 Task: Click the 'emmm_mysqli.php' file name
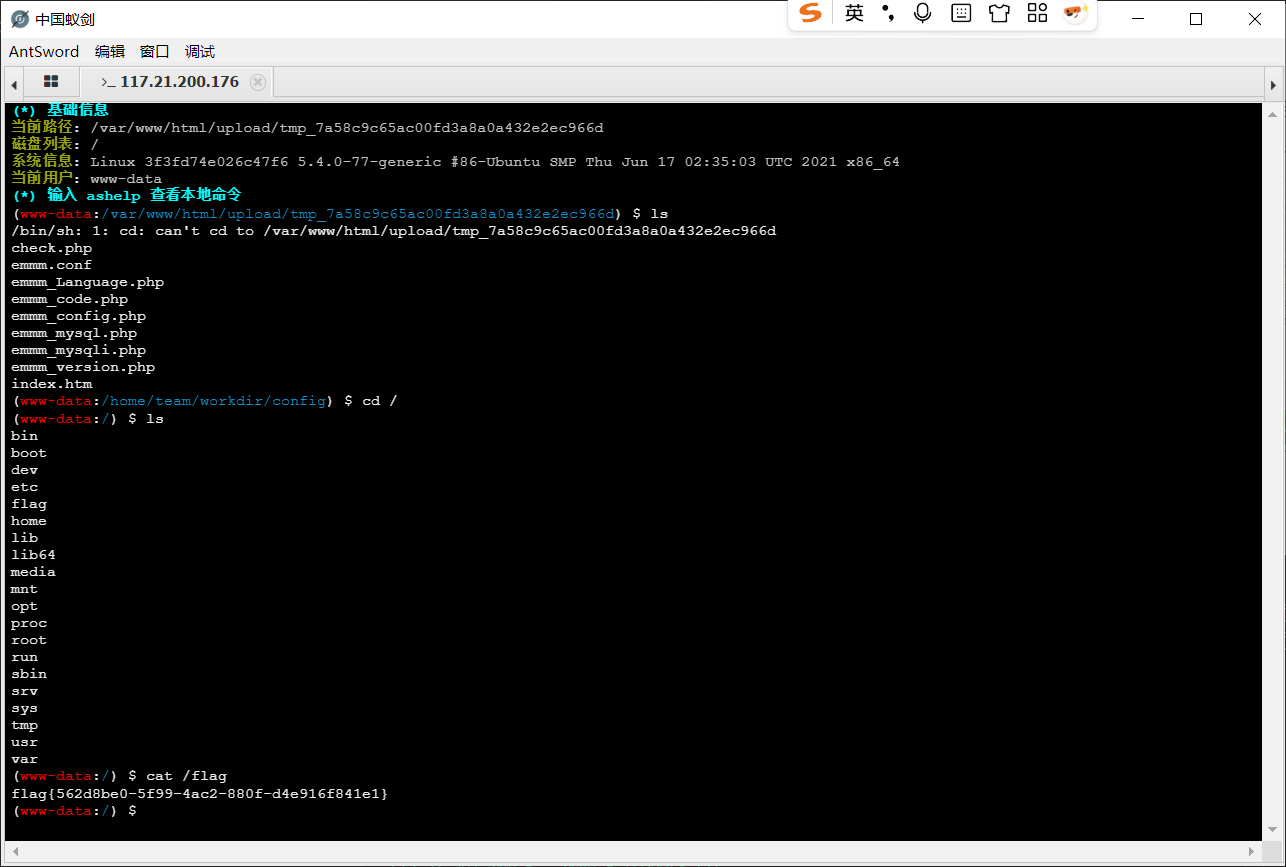(x=78, y=350)
